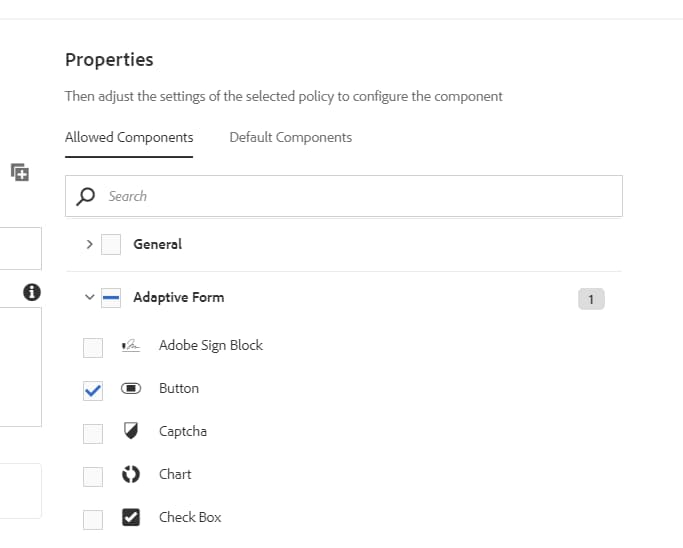Click the Adaptive Form group label
The height and width of the screenshot is (548, 683).
(178, 297)
